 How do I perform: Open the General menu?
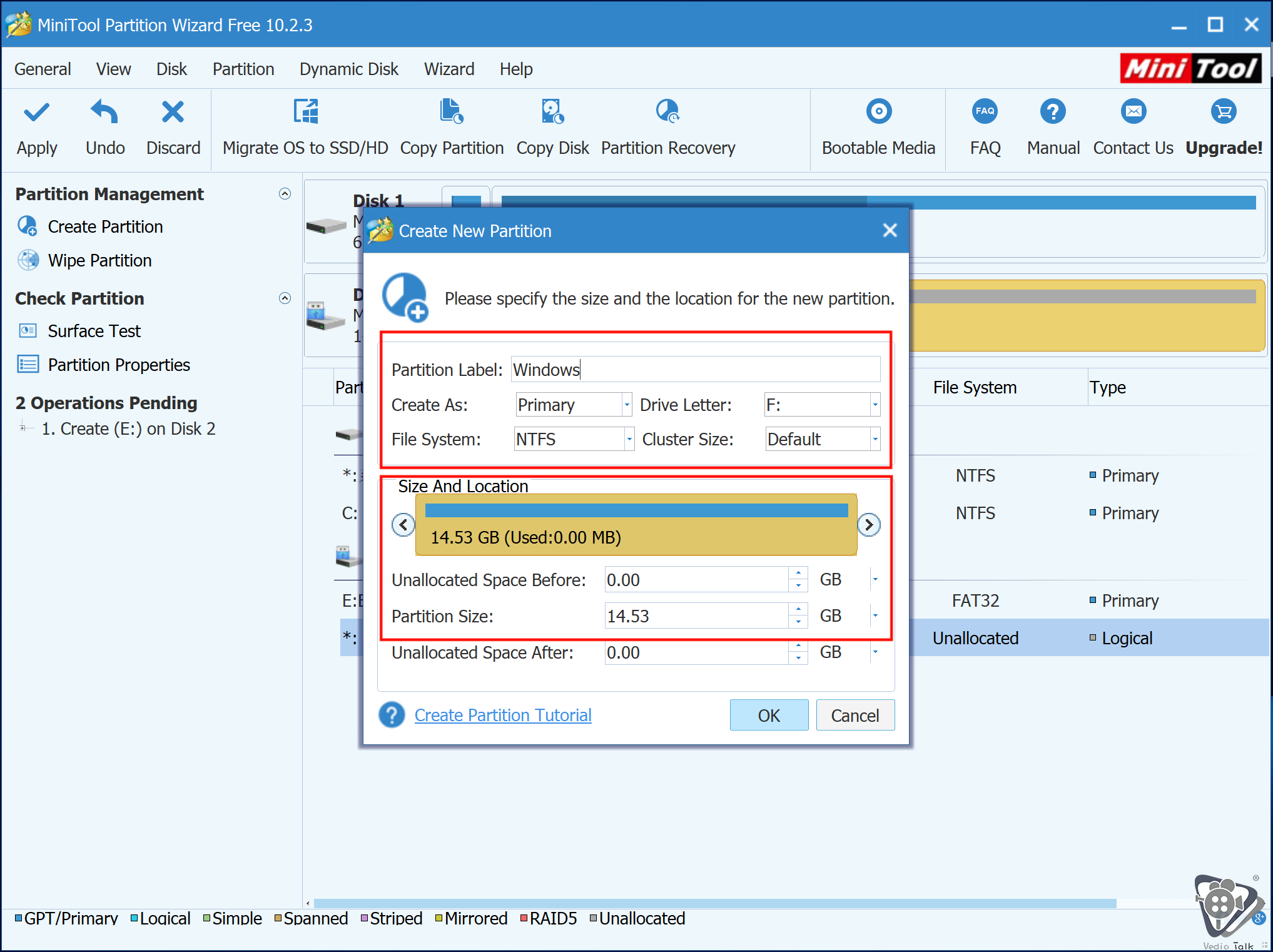(x=43, y=69)
